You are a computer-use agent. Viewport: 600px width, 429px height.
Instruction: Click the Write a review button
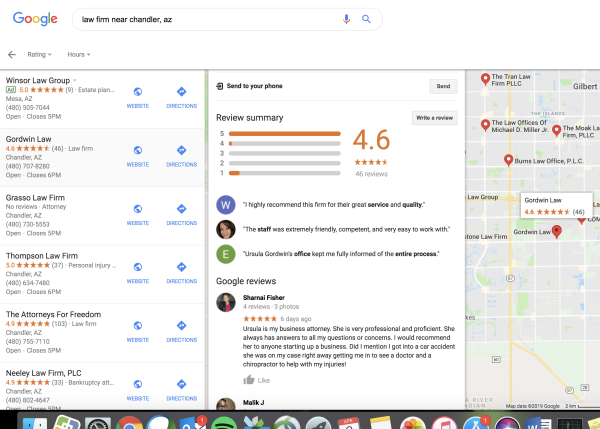pos(434,118)
